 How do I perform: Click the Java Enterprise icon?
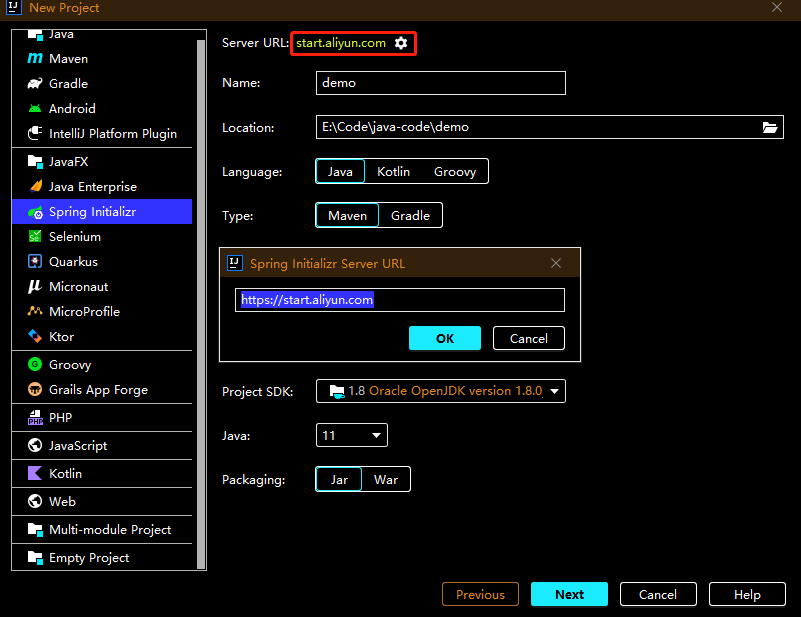click(x=35, y=186)
